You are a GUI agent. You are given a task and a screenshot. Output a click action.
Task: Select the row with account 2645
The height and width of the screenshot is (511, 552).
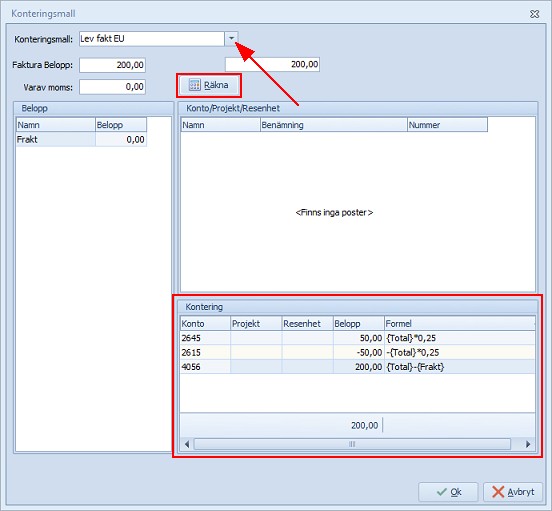click(357, 338)
